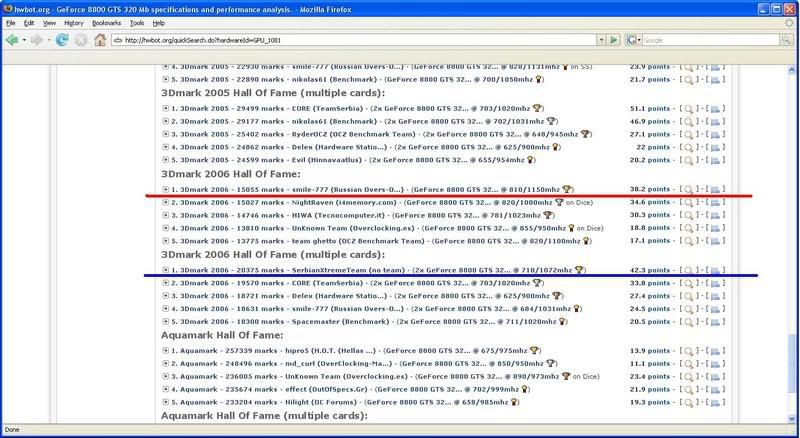Open magnifier icon for Spacemaster 18300 marks row
The width and height of the screenshot is (800, 438).
click(x=688, y=322)
